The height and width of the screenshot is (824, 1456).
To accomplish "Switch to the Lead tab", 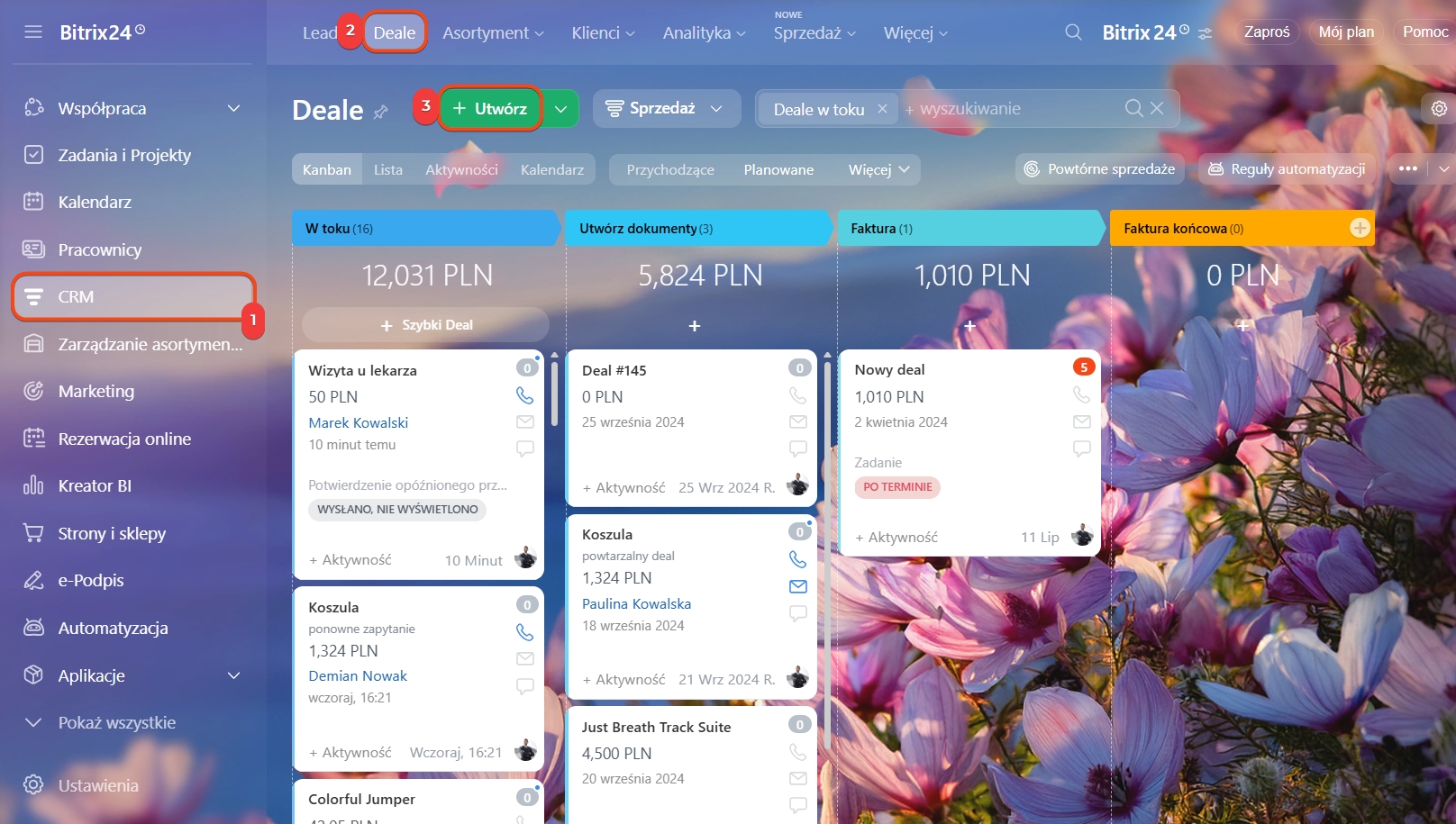I will [320, 33].
